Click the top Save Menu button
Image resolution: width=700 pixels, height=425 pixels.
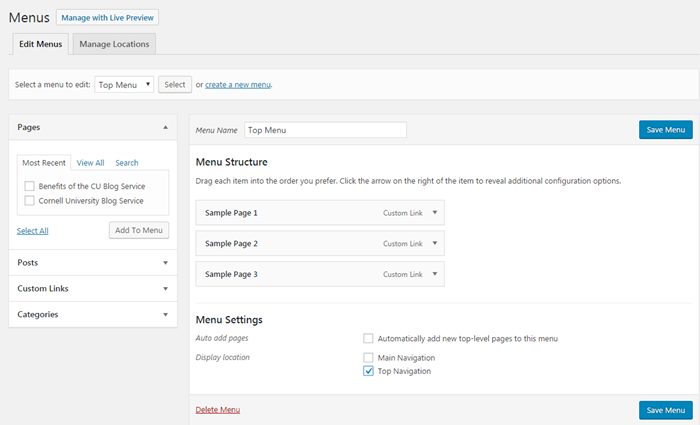(x=666, y=130)
